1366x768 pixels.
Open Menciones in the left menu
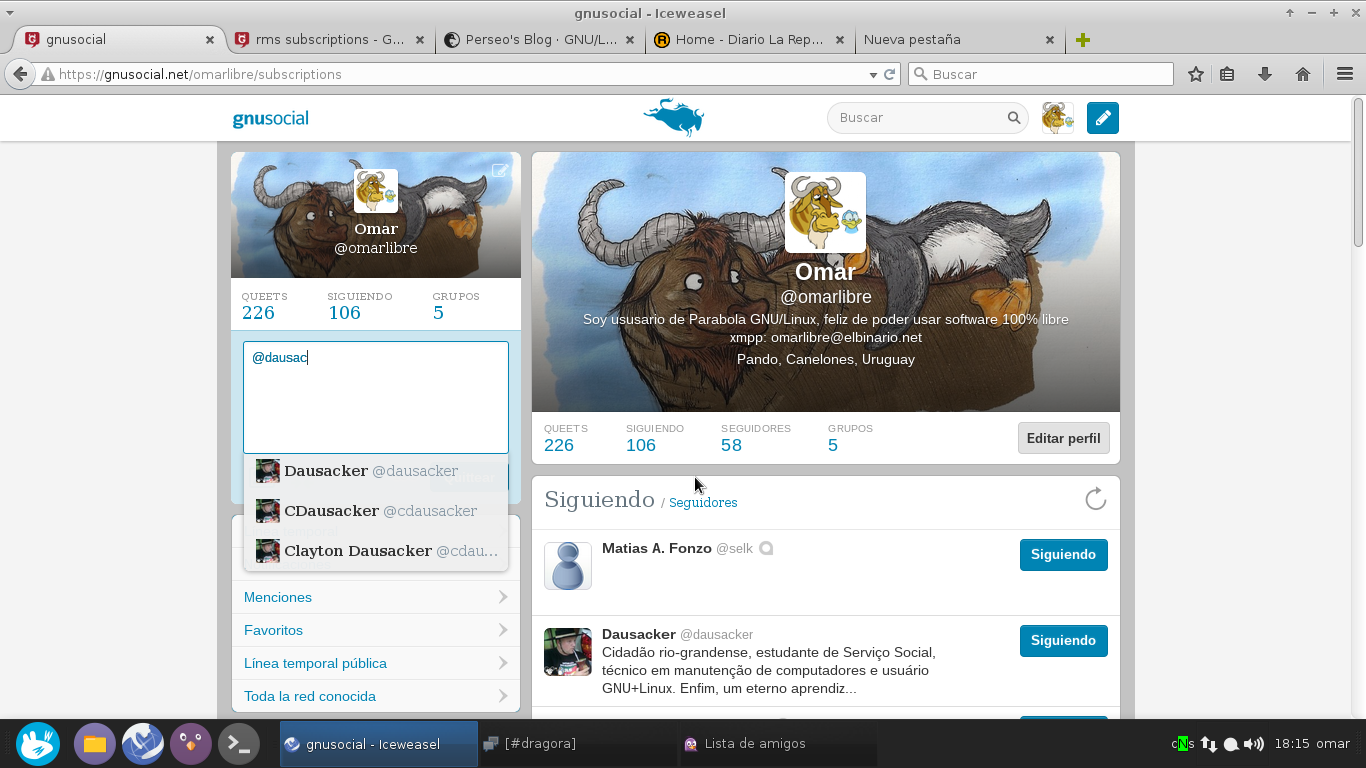point(376,597)
